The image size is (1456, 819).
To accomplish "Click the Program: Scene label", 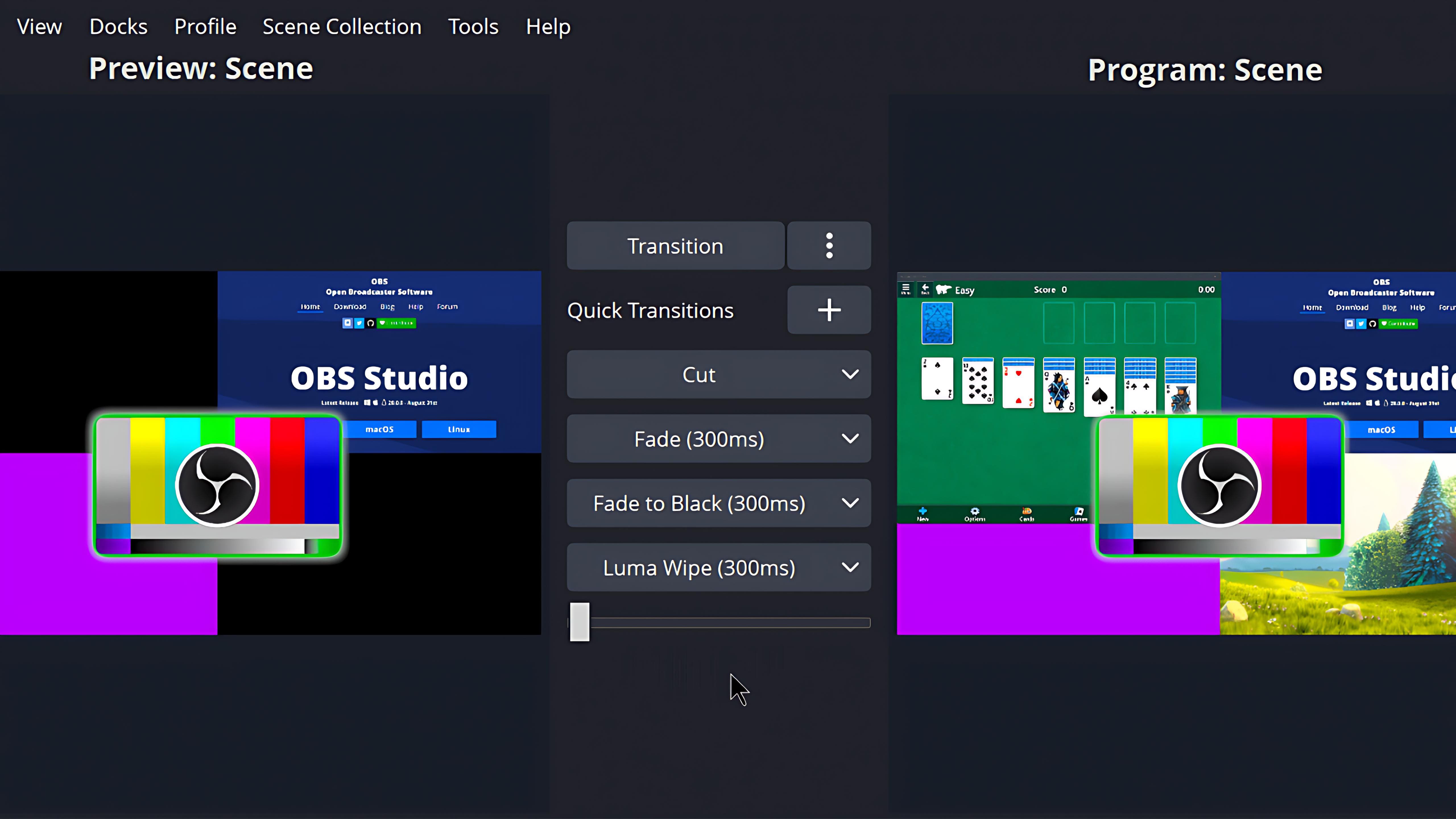I will 1205,70.
